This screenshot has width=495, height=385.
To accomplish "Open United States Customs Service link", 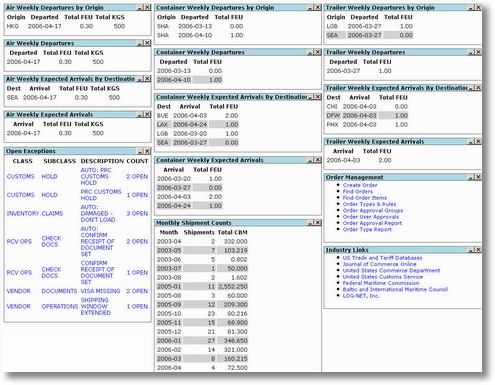I will pos(383,277).
